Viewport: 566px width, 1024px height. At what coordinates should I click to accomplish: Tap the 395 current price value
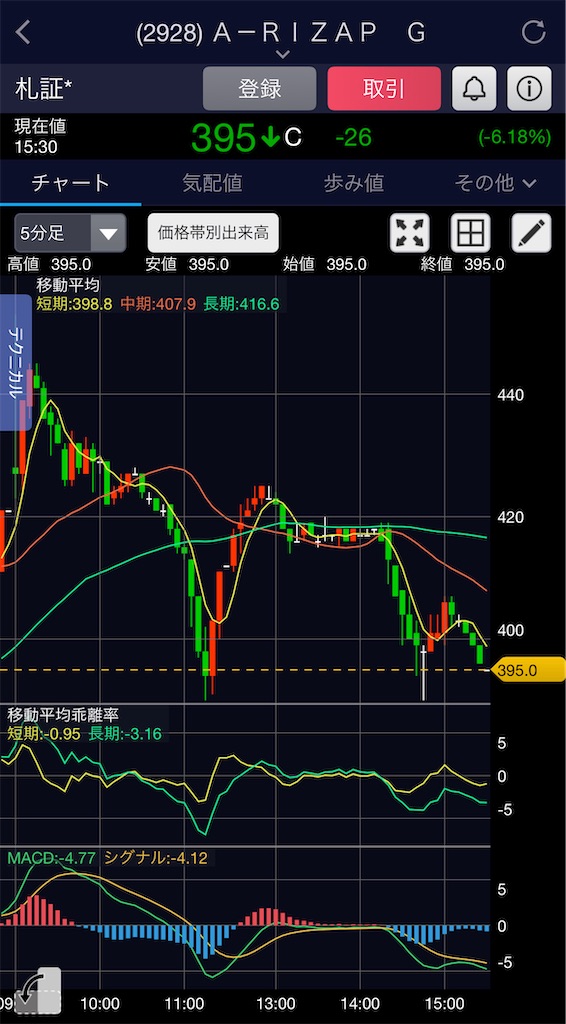pyautogui.click(x=223, y=138)
